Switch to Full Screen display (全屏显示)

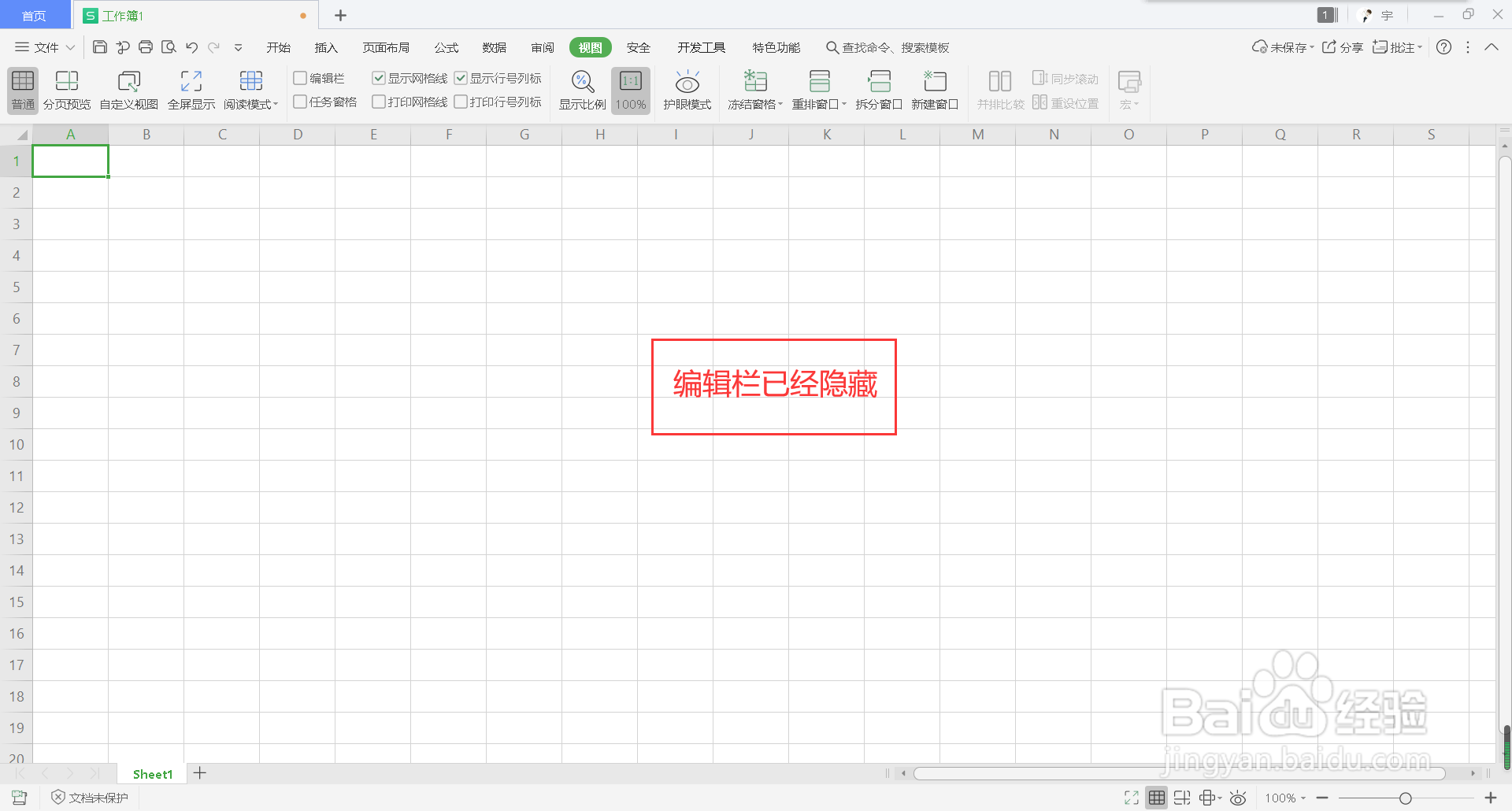[x=191, y=91]
